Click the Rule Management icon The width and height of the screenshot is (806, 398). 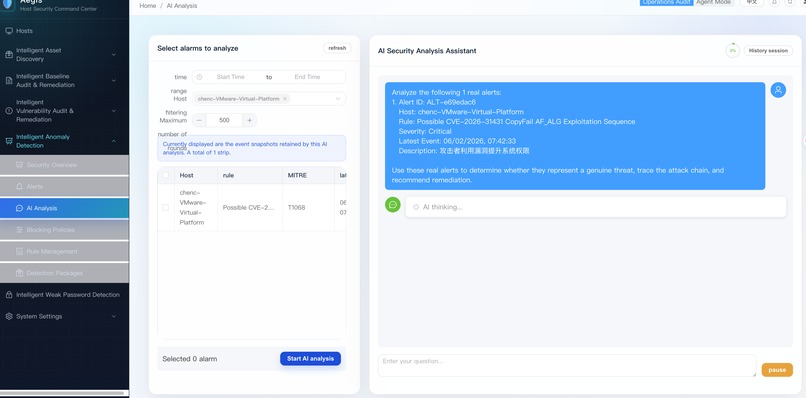click(x=20, y=251)
